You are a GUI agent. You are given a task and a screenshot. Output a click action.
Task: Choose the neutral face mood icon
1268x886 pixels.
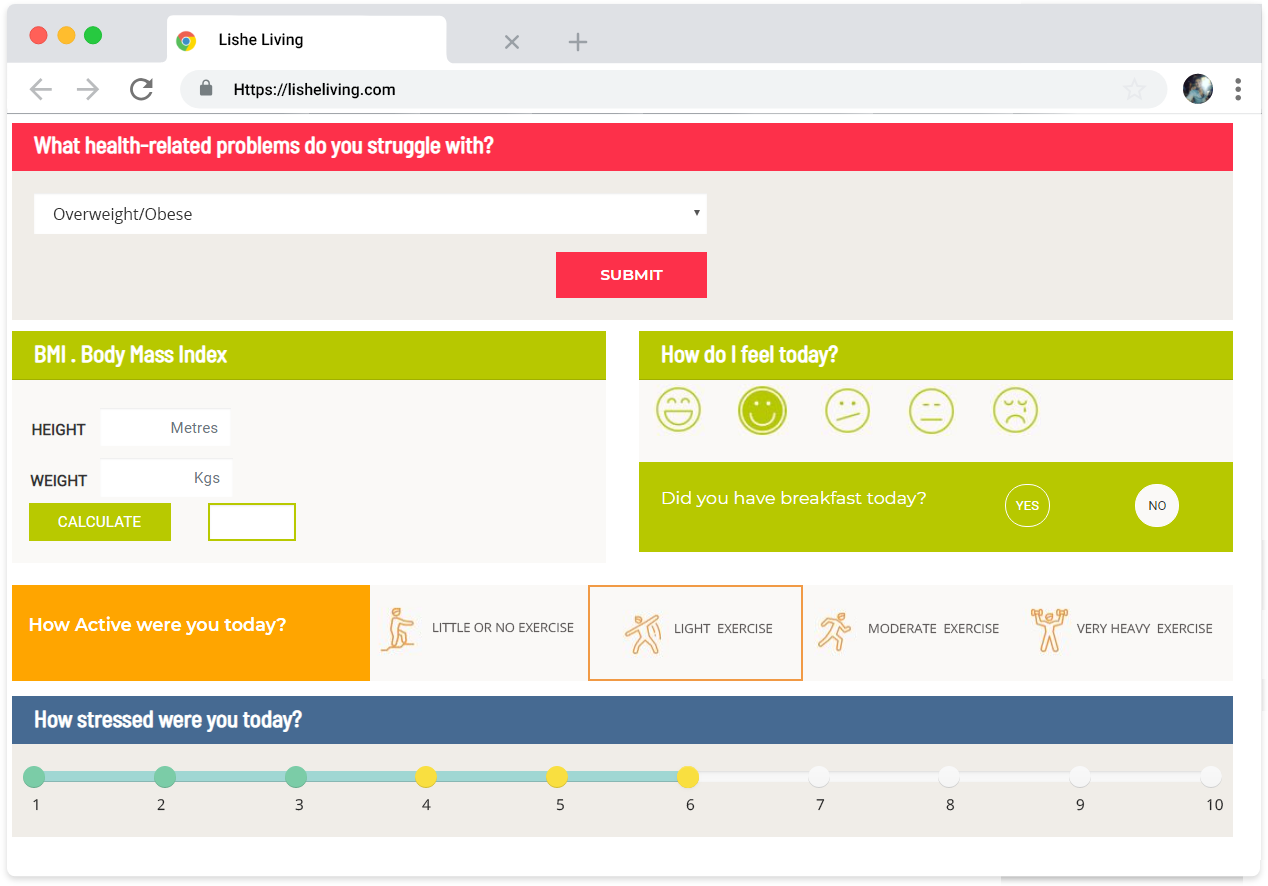(x=931, y=410)
